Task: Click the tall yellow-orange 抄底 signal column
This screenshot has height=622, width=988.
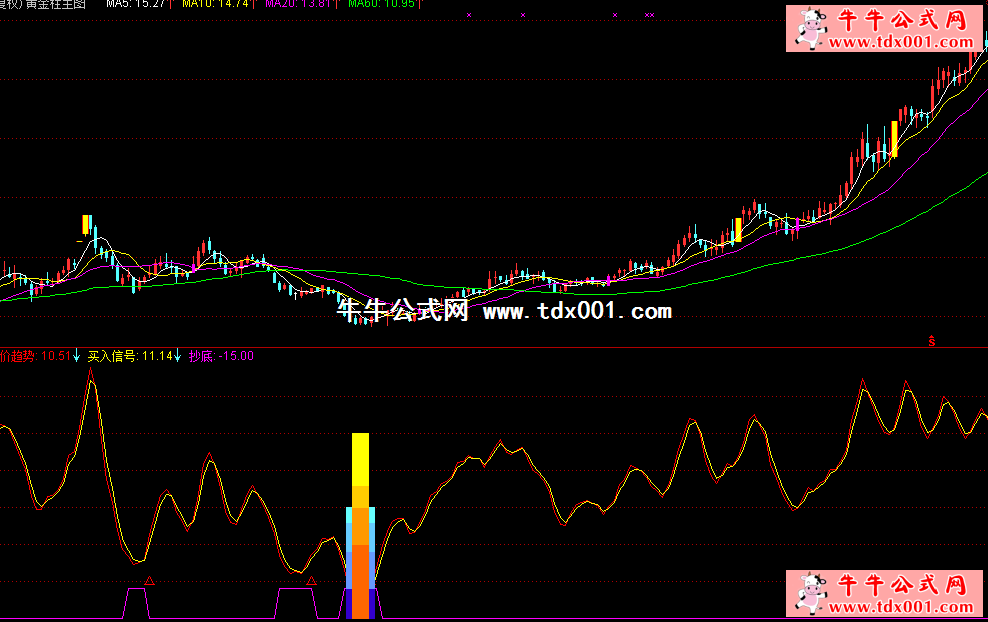Action: [x=360, y=526]
